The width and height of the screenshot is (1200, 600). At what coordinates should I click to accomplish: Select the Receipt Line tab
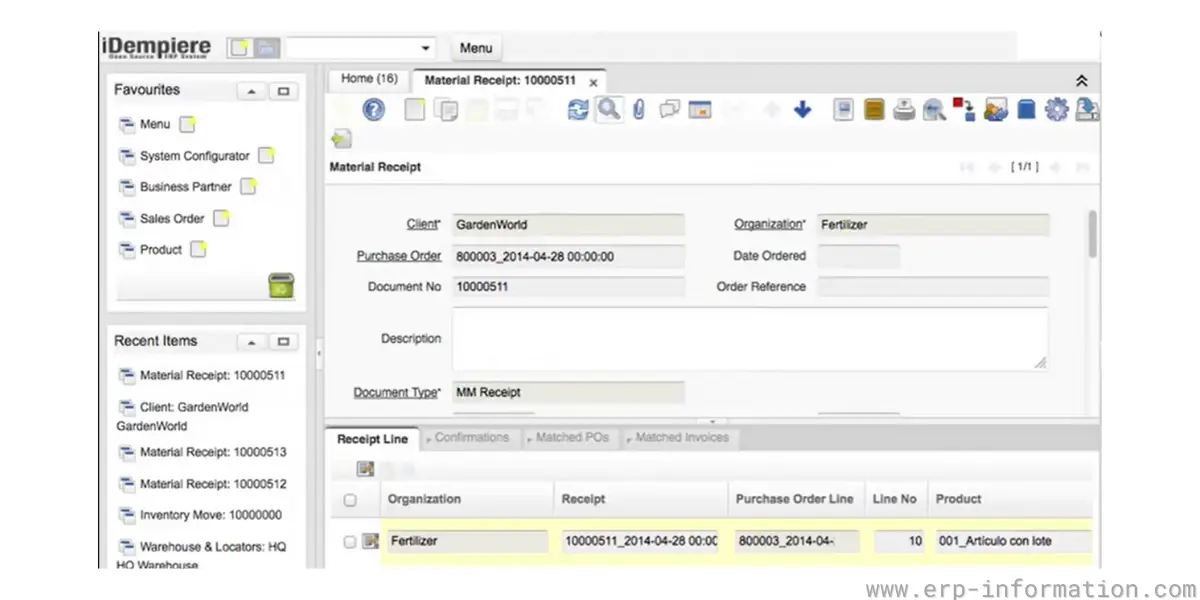click(372, 439)
